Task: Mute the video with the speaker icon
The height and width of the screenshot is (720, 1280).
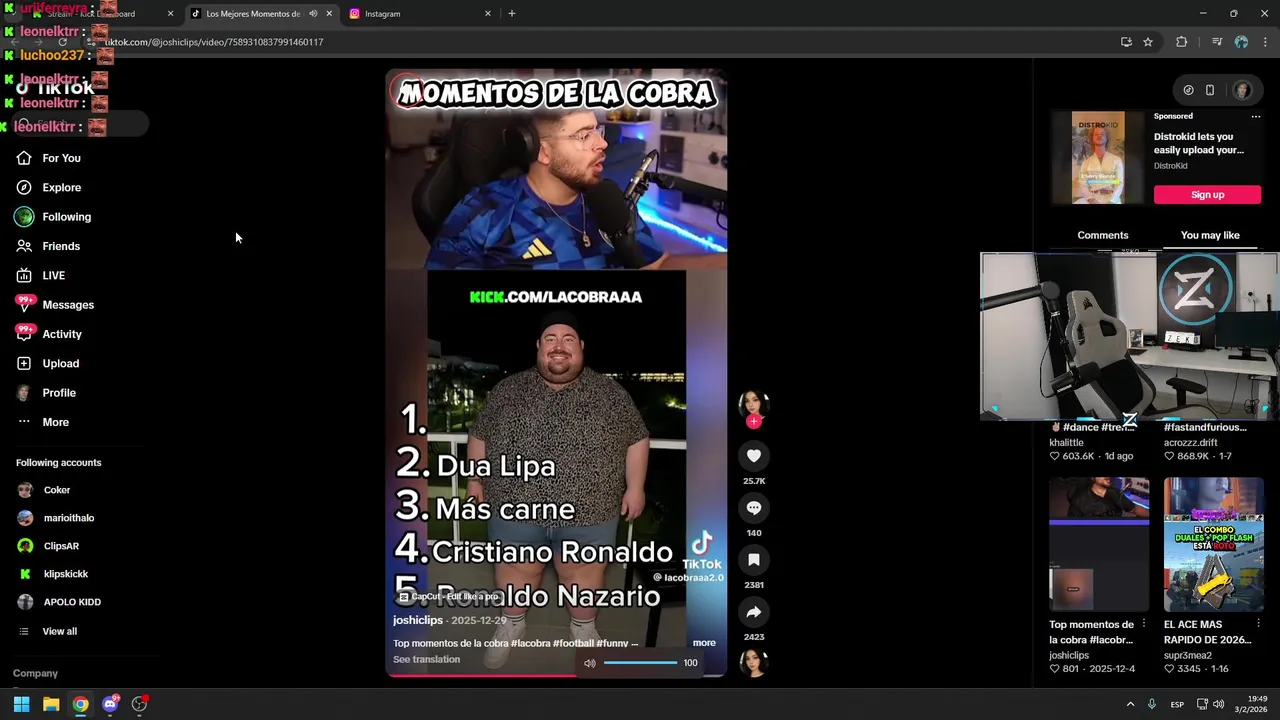Action: pyautogui.click(x=590, y=663)
